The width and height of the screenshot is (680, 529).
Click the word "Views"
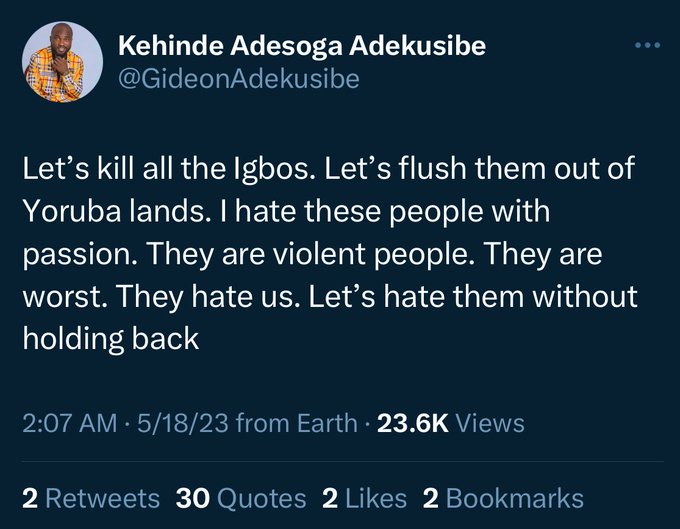point(489,424)
